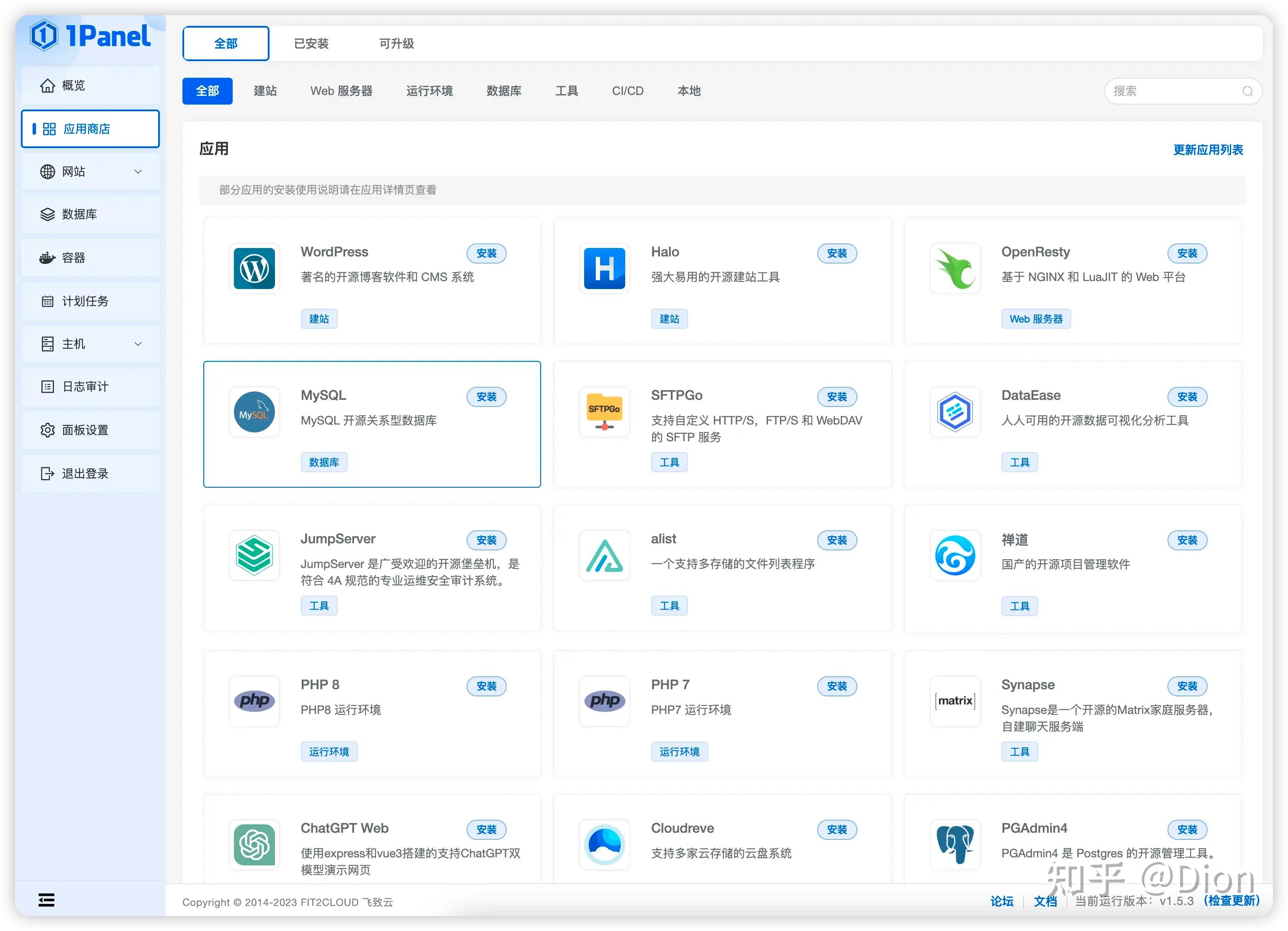Open 面板设置 panel settings
This screenshot has height=931, width=1288.
pos(85,430)
